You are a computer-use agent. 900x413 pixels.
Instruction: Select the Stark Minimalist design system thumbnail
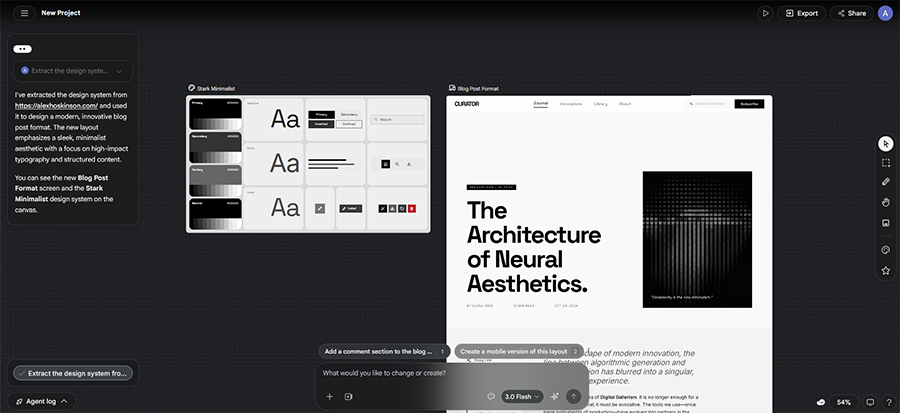308,164
